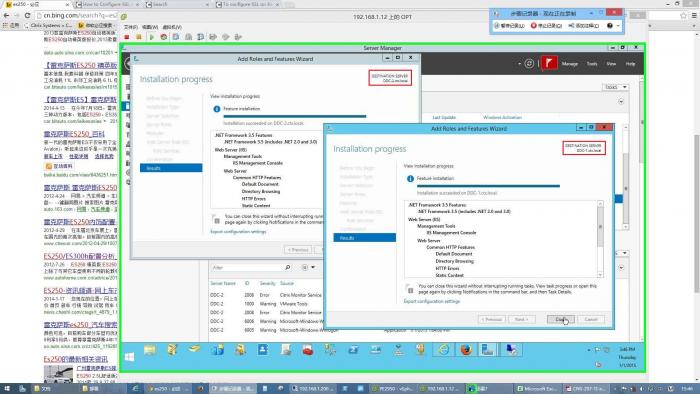
Task: Show hidden icons arrow in VM system tray
Action: 589,350
